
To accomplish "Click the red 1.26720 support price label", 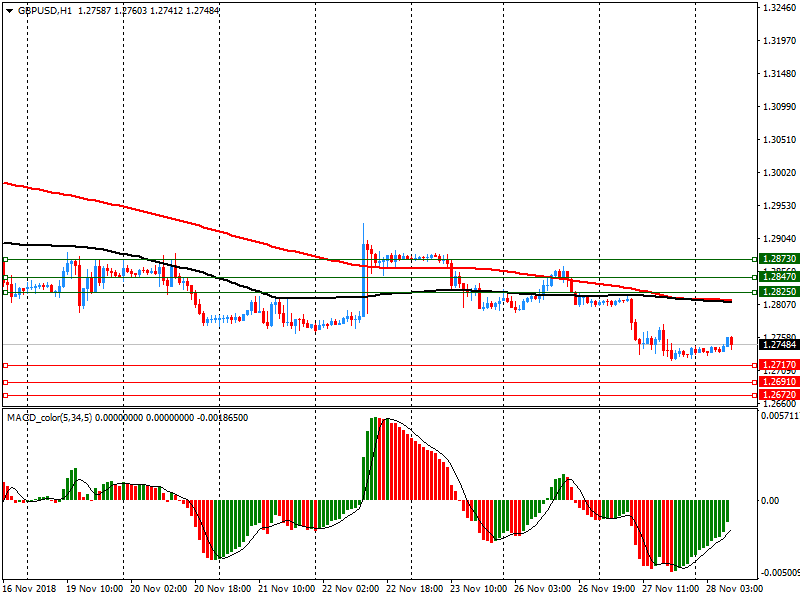I will point(777,395).
